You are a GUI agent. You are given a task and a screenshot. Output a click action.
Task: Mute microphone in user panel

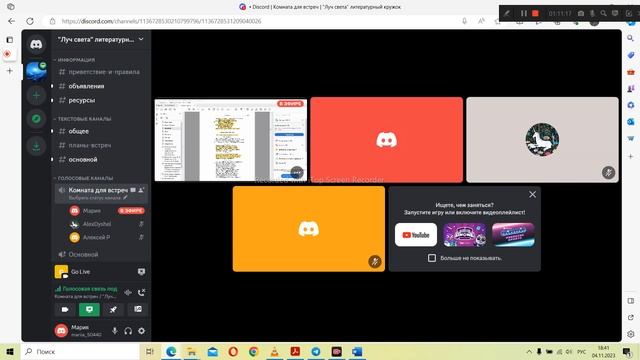click(x=115, y=331)
